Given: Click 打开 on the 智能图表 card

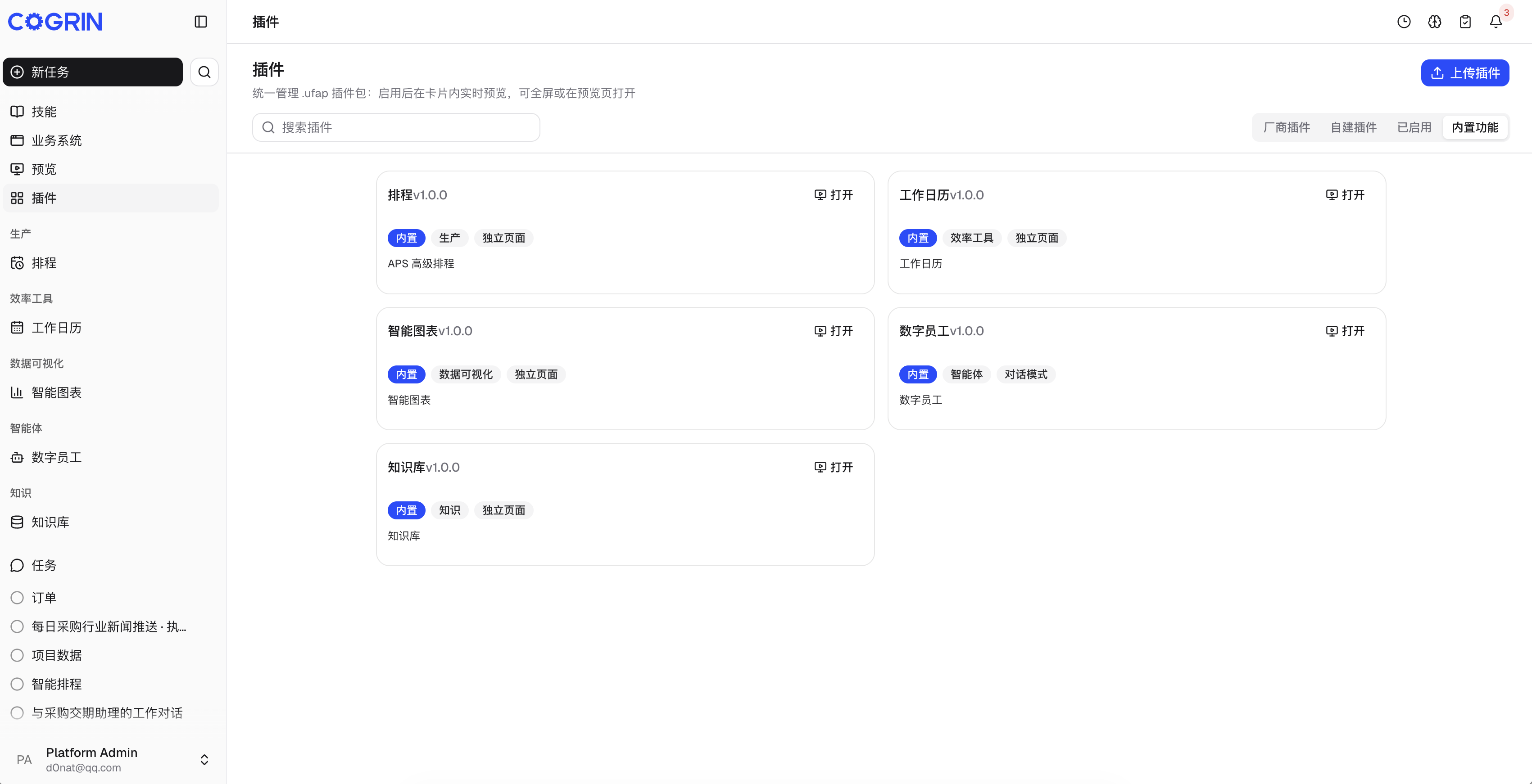Looking at the screenshot, I should 834,331.
